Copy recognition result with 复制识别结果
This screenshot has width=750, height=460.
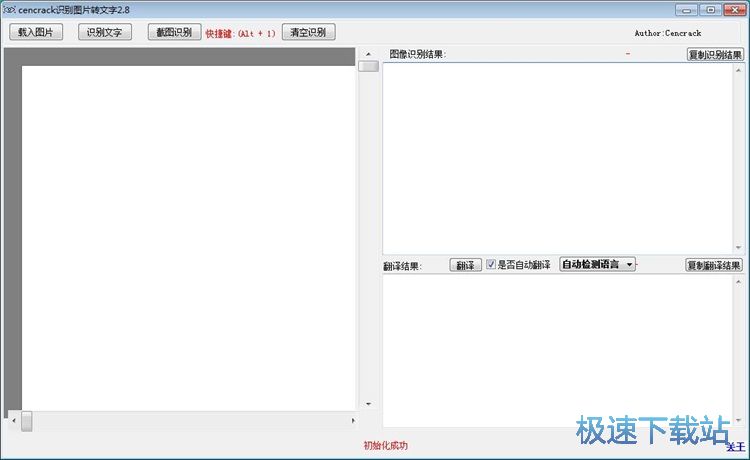coord(715,55)
